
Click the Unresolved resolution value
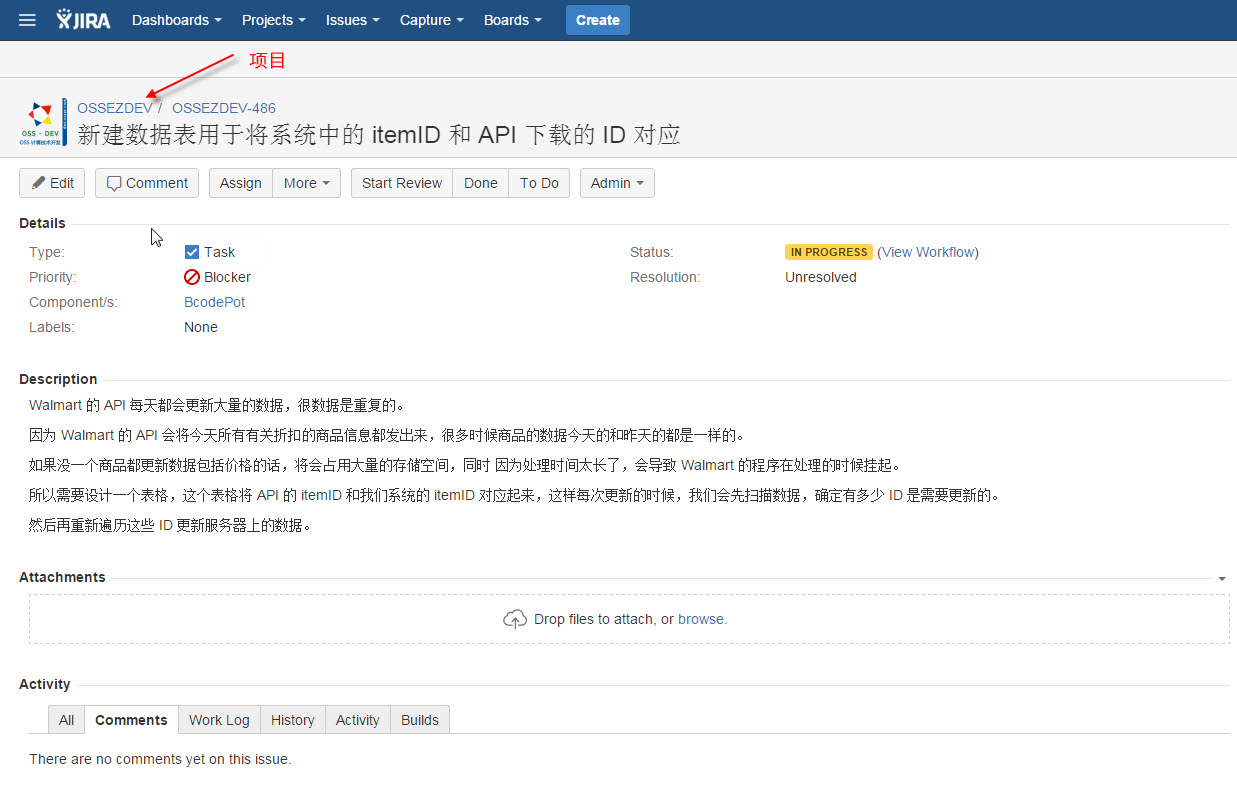(x=821, y=277)
